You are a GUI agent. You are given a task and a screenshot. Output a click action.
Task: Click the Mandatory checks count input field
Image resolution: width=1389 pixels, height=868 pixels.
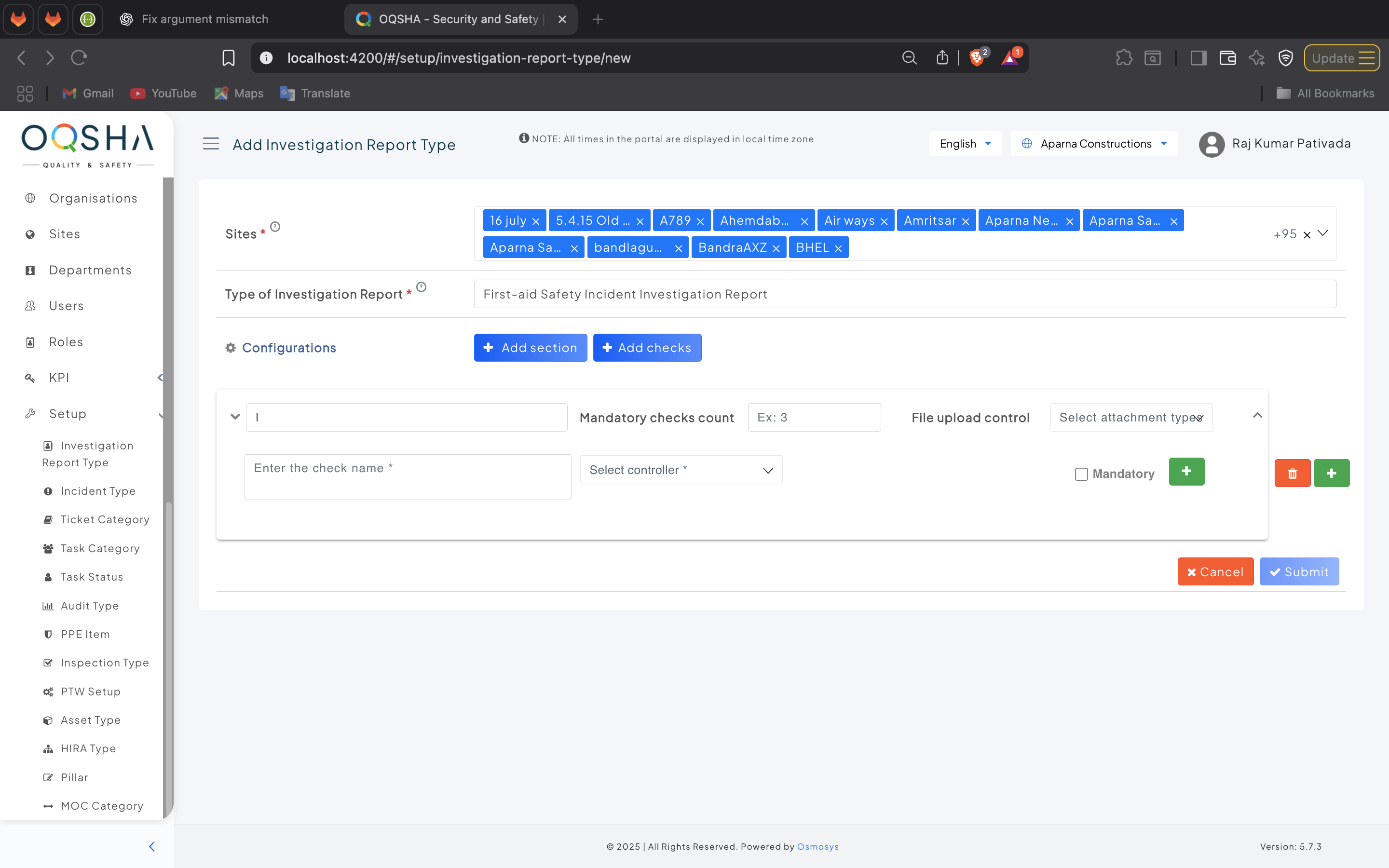[x=813, y=417]
